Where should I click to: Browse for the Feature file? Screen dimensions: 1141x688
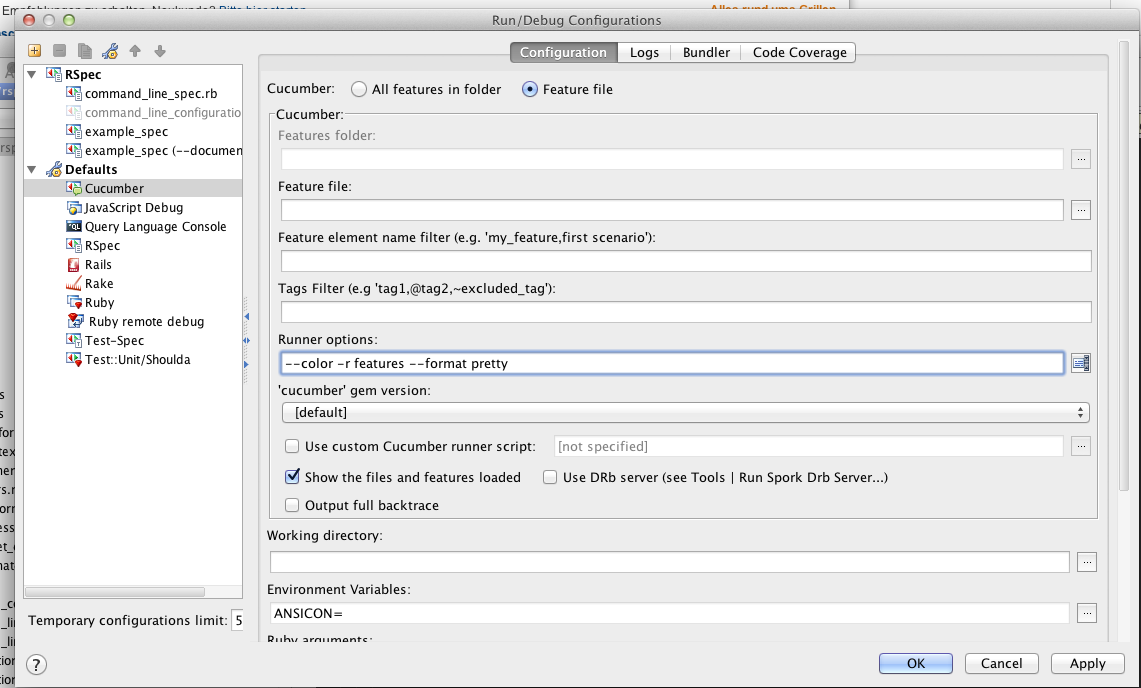pos(1081,210)
